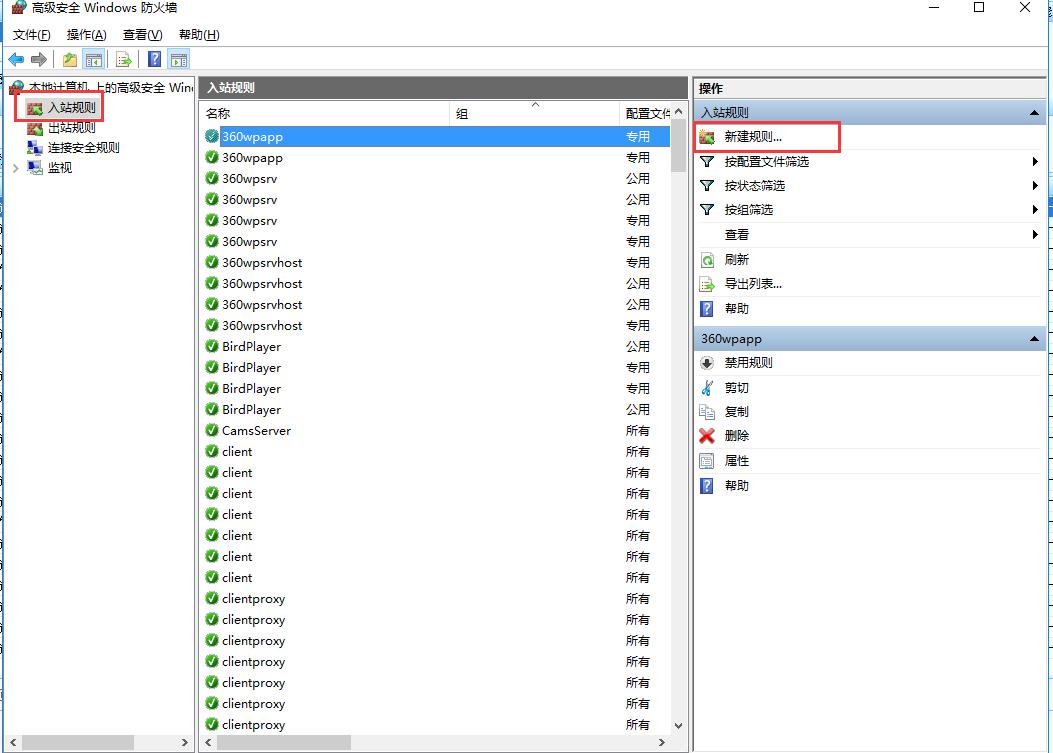Click the rules list scroll-up arrow
Viewport: 1053px width, 753px height.
(x=678, y=112)
